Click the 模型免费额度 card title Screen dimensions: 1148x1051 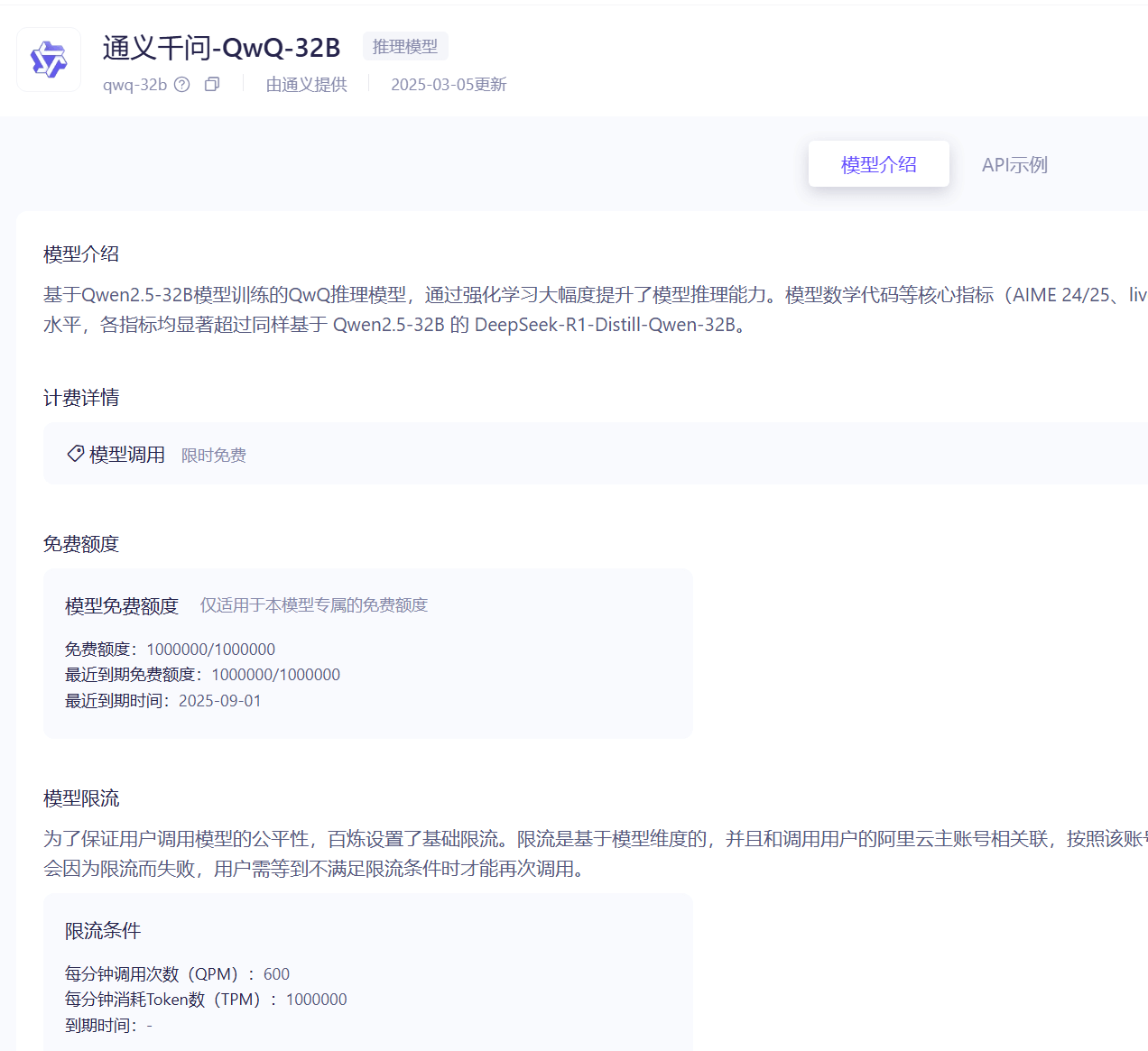pyautogui.click(x=122, y=606)
